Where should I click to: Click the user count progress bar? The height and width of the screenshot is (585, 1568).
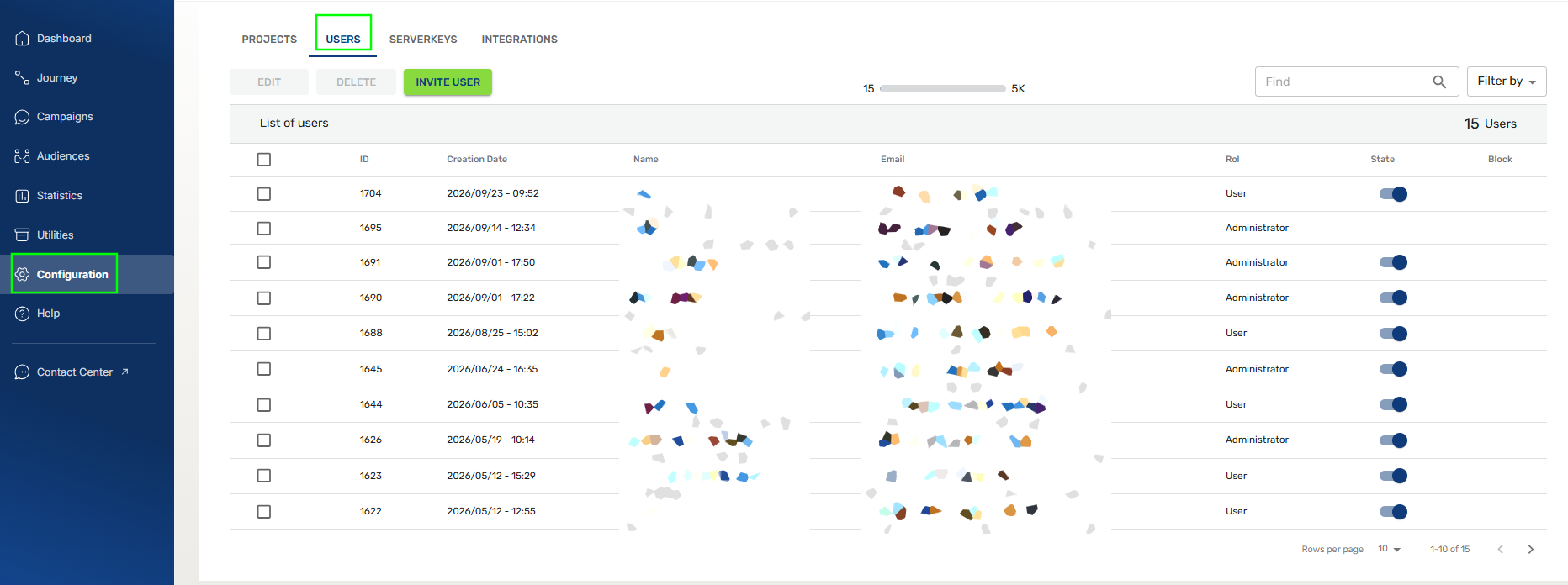tap(942, 88)
